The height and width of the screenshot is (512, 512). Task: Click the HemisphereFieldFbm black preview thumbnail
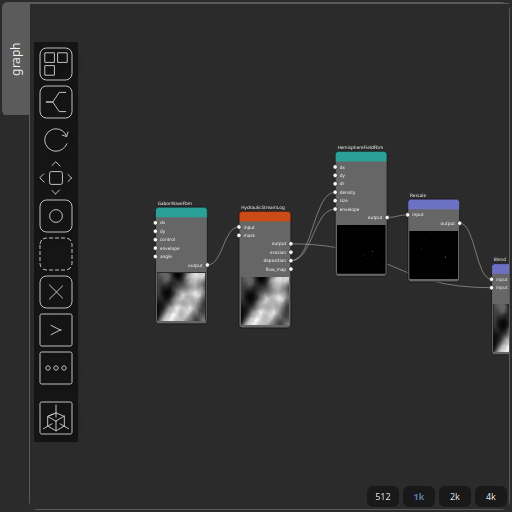[361, 249]
